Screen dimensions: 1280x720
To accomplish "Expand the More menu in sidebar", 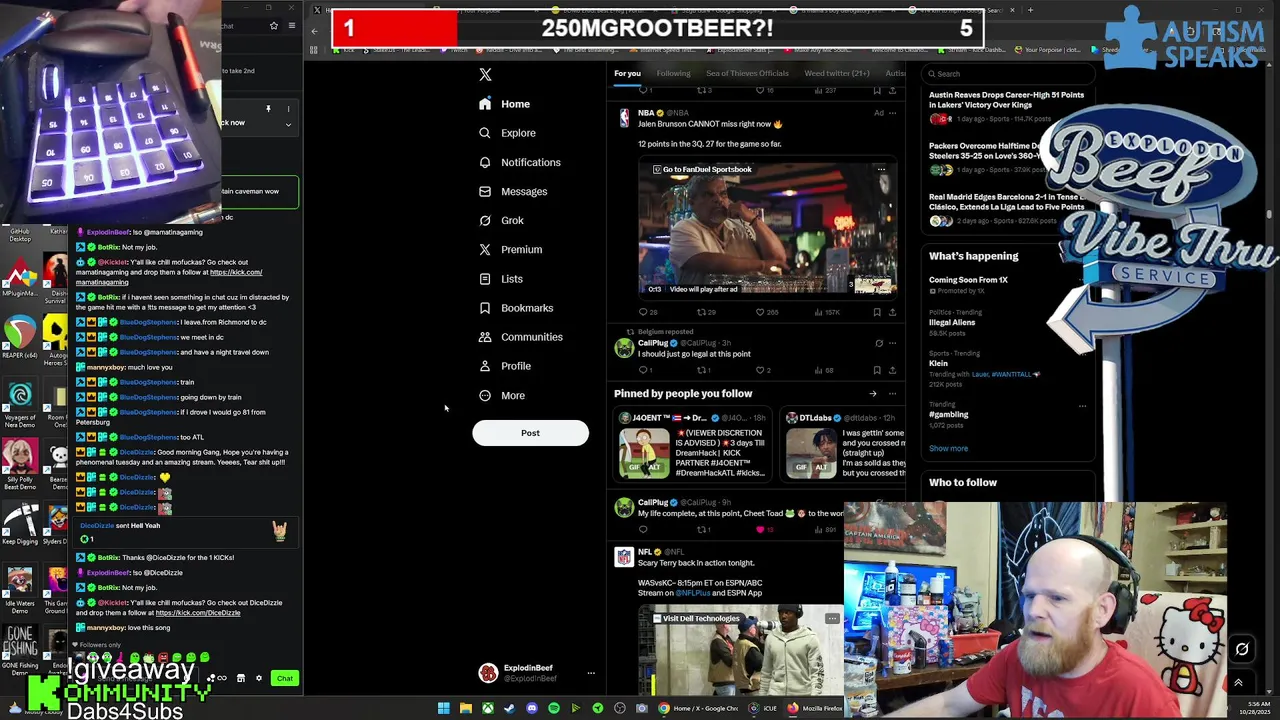I will [502, 395].
